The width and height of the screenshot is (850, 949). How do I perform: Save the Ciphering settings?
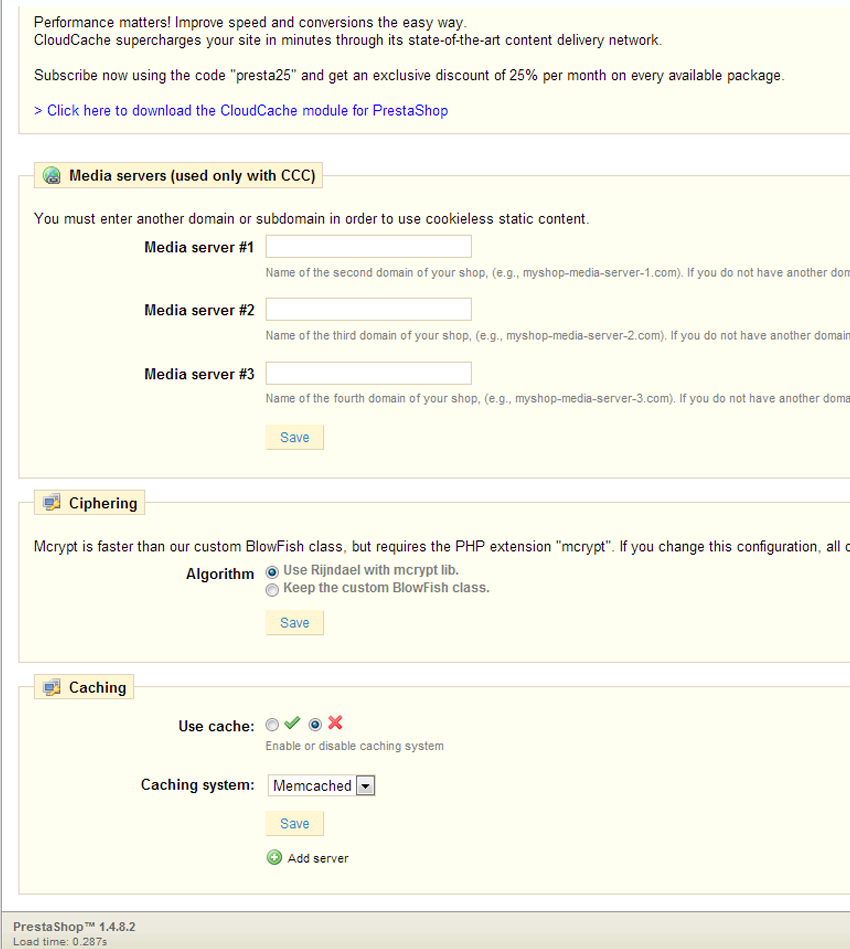tap(295, 623)
